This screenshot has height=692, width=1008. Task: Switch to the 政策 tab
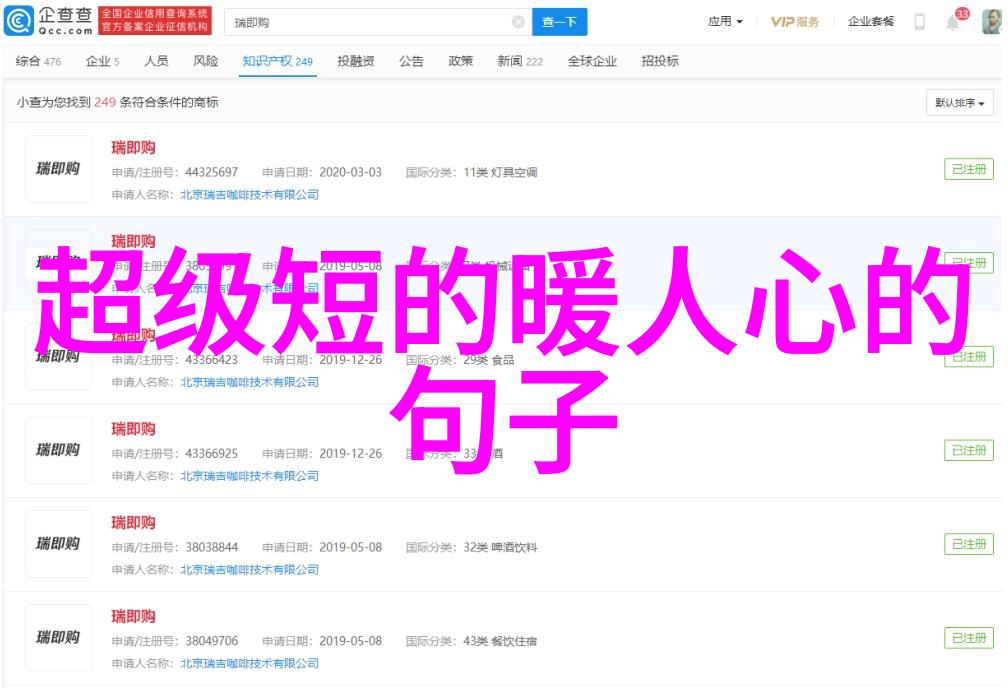(460, 61)
